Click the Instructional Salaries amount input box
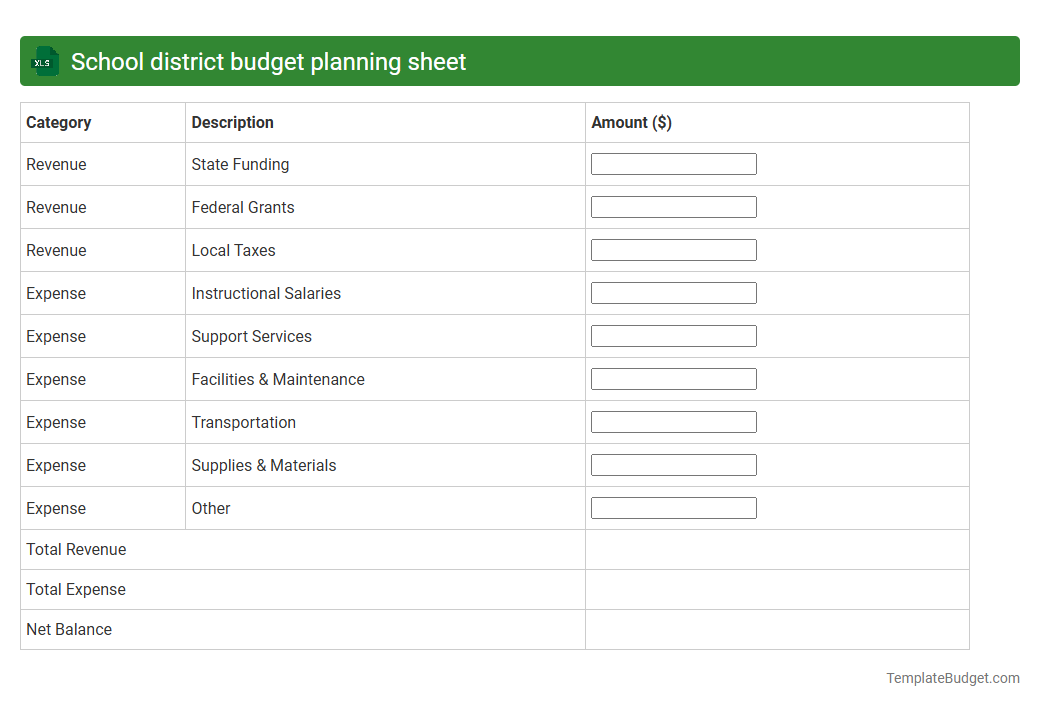1040x707 pixels. (x=673, y=292)
